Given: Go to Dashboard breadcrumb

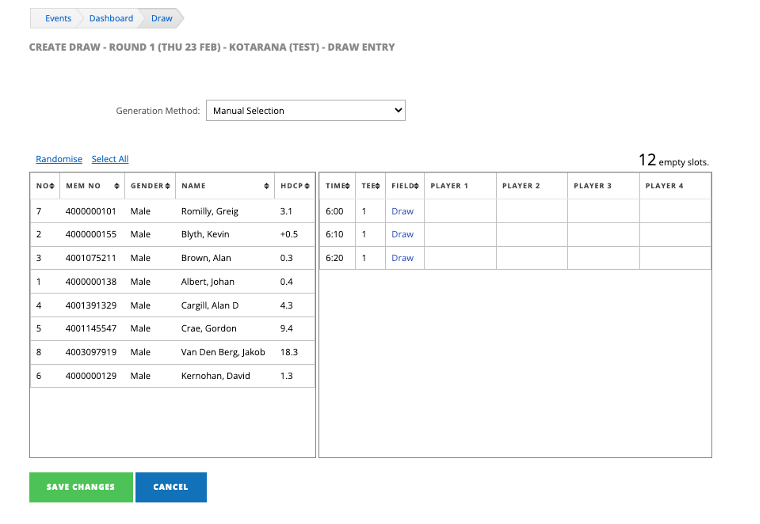Looking at the screenshot, I should click(111, 18).
